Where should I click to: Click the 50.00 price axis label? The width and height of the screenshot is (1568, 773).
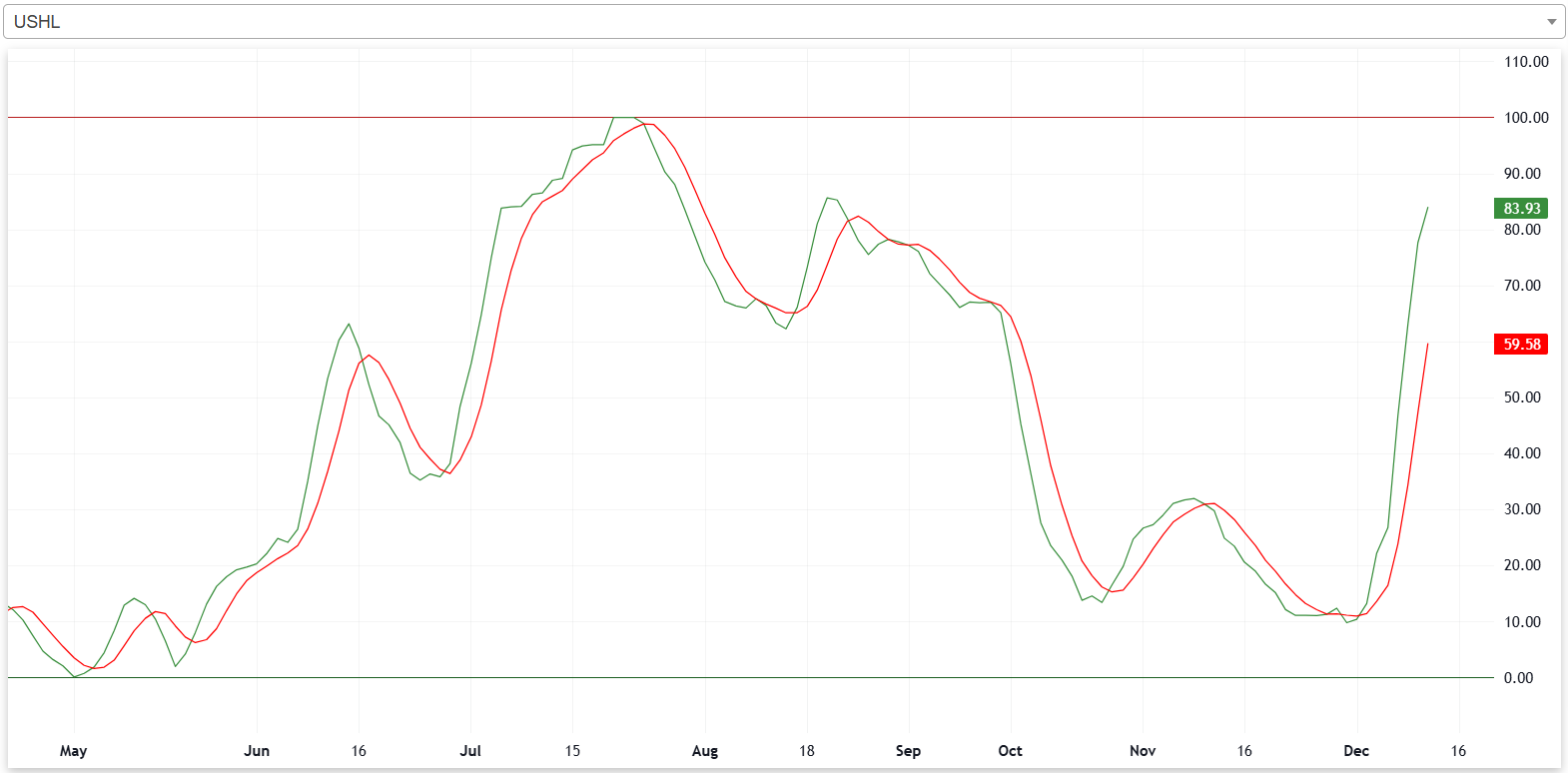(1522, 397)
